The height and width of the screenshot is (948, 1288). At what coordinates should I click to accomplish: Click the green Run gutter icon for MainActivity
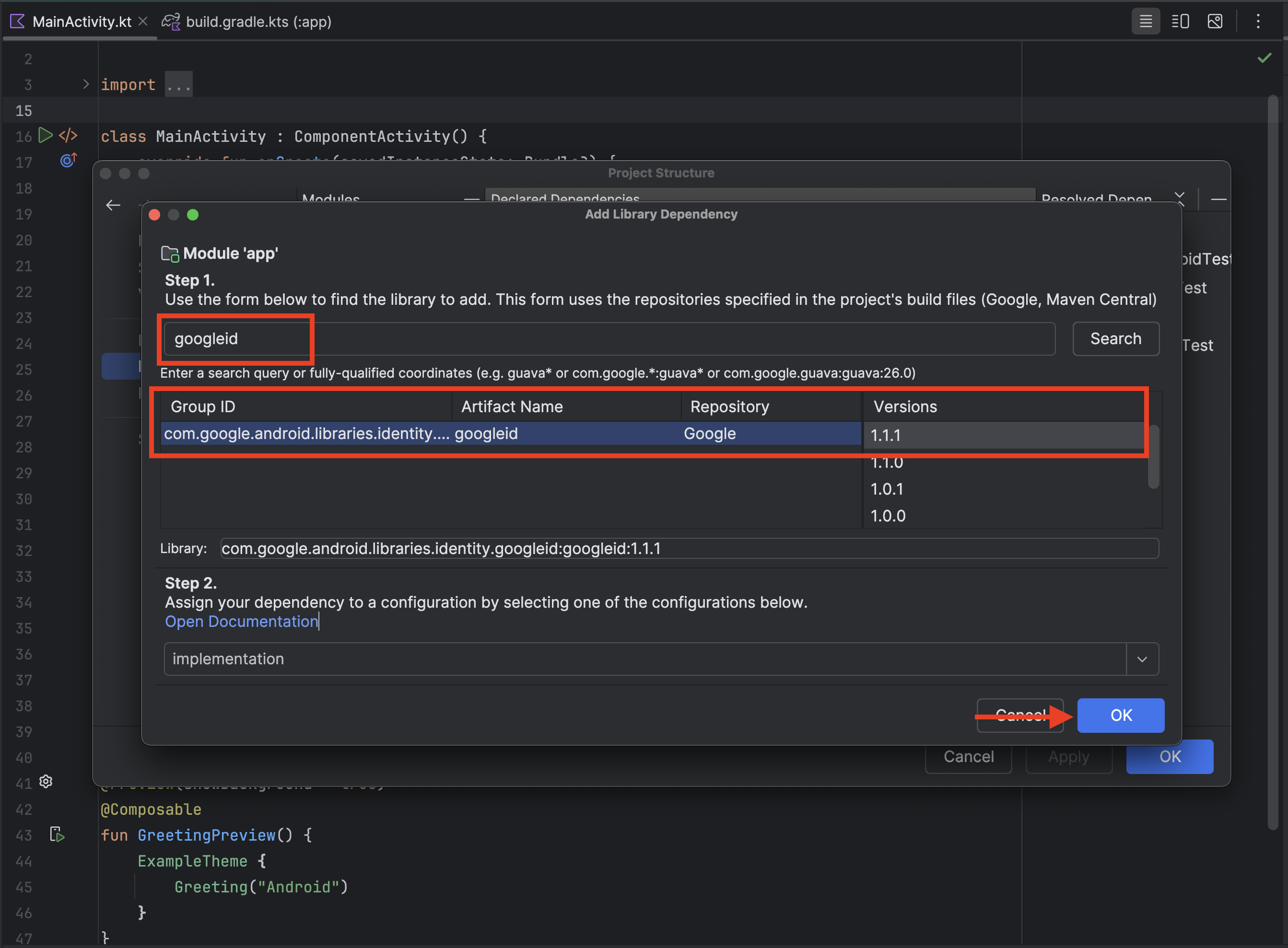coord(45,136)
